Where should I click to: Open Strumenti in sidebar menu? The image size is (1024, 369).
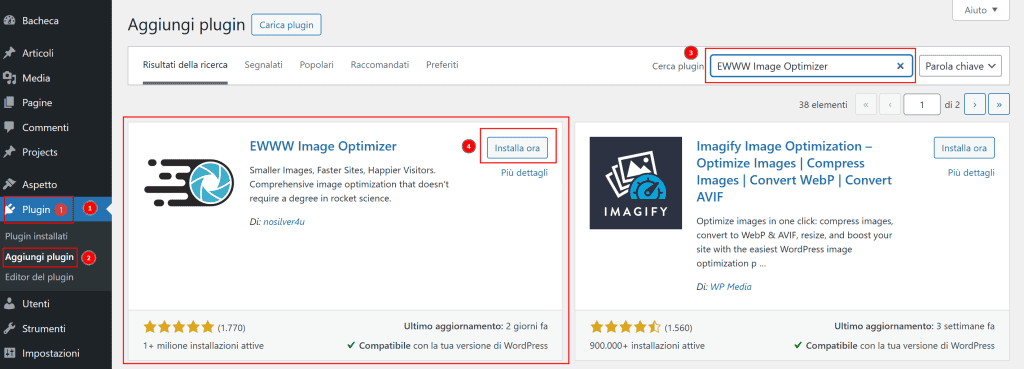[44, 329]
